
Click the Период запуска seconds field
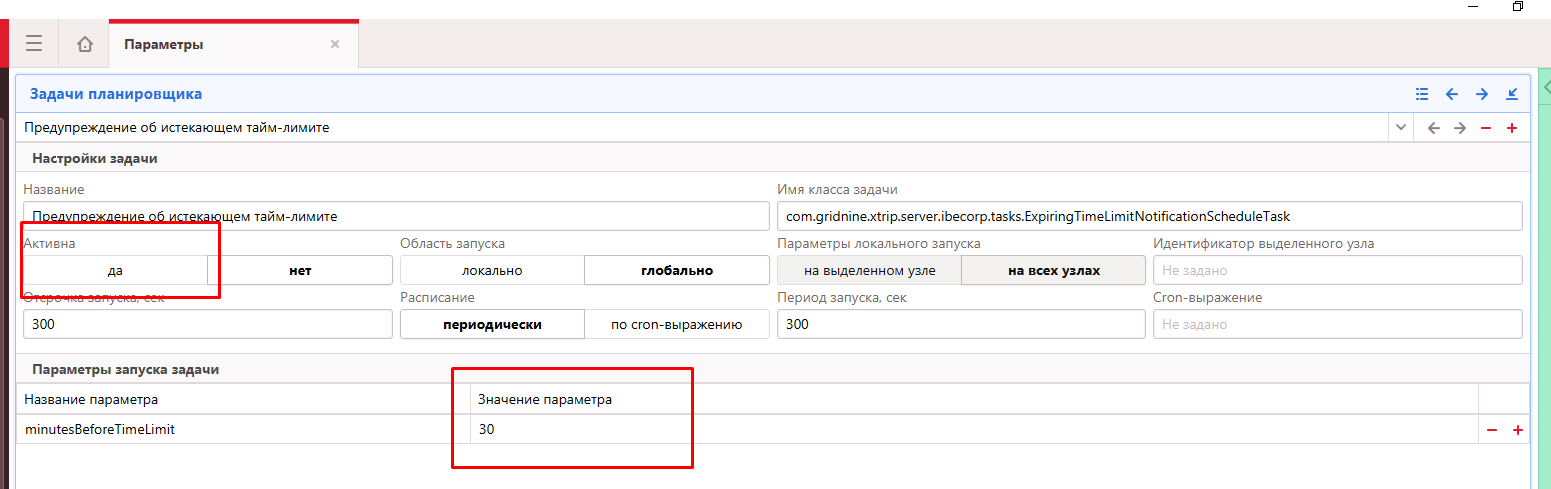tap(960, 324)
